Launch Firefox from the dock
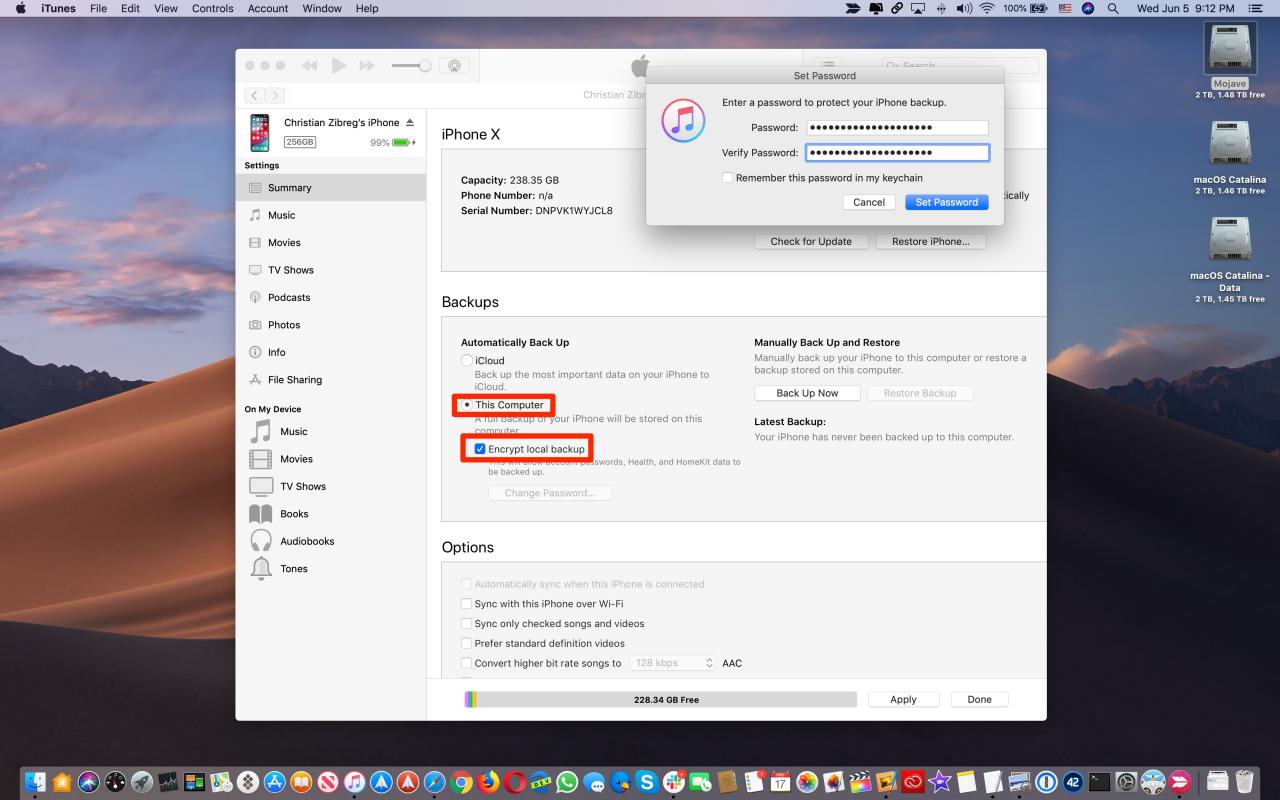 pyautogui.click(x=488, y=782)
